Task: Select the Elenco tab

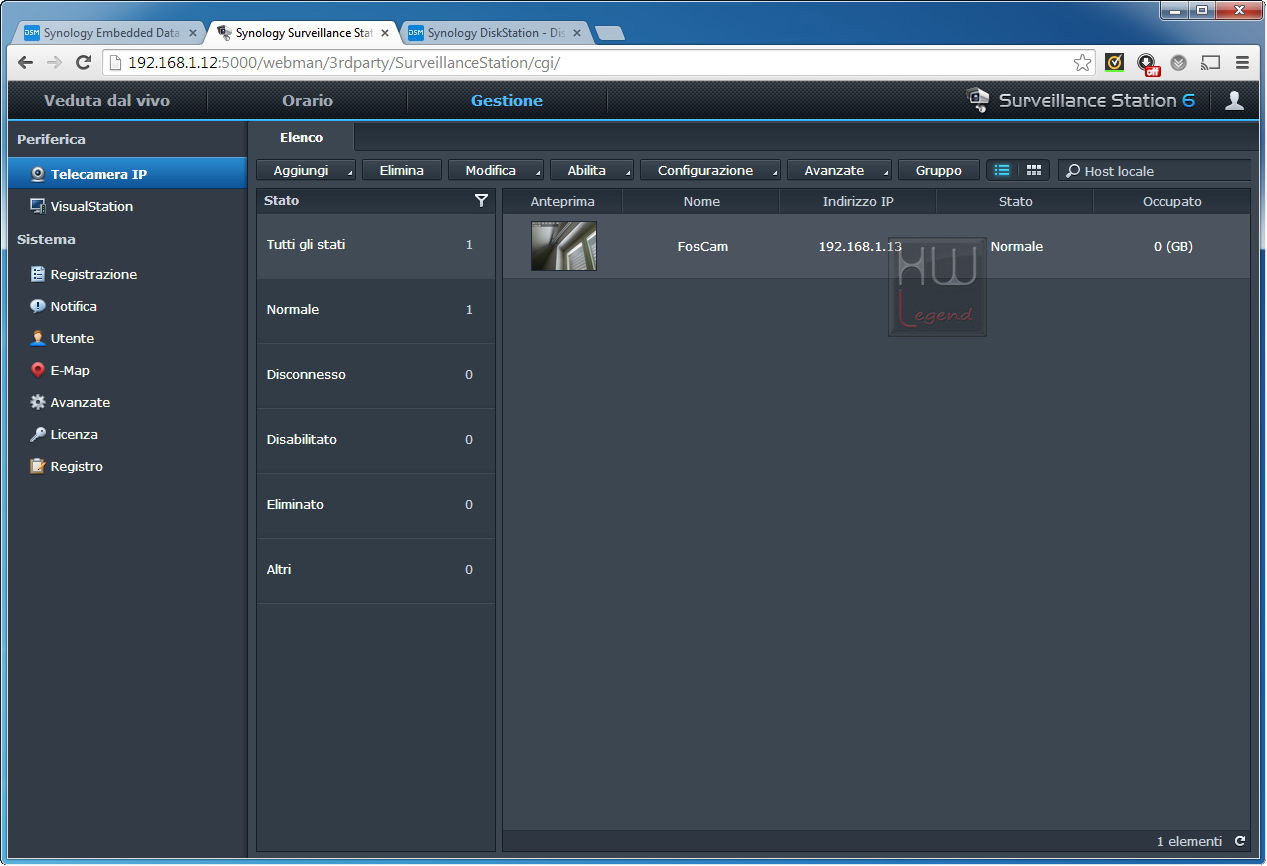Action: 301,137
